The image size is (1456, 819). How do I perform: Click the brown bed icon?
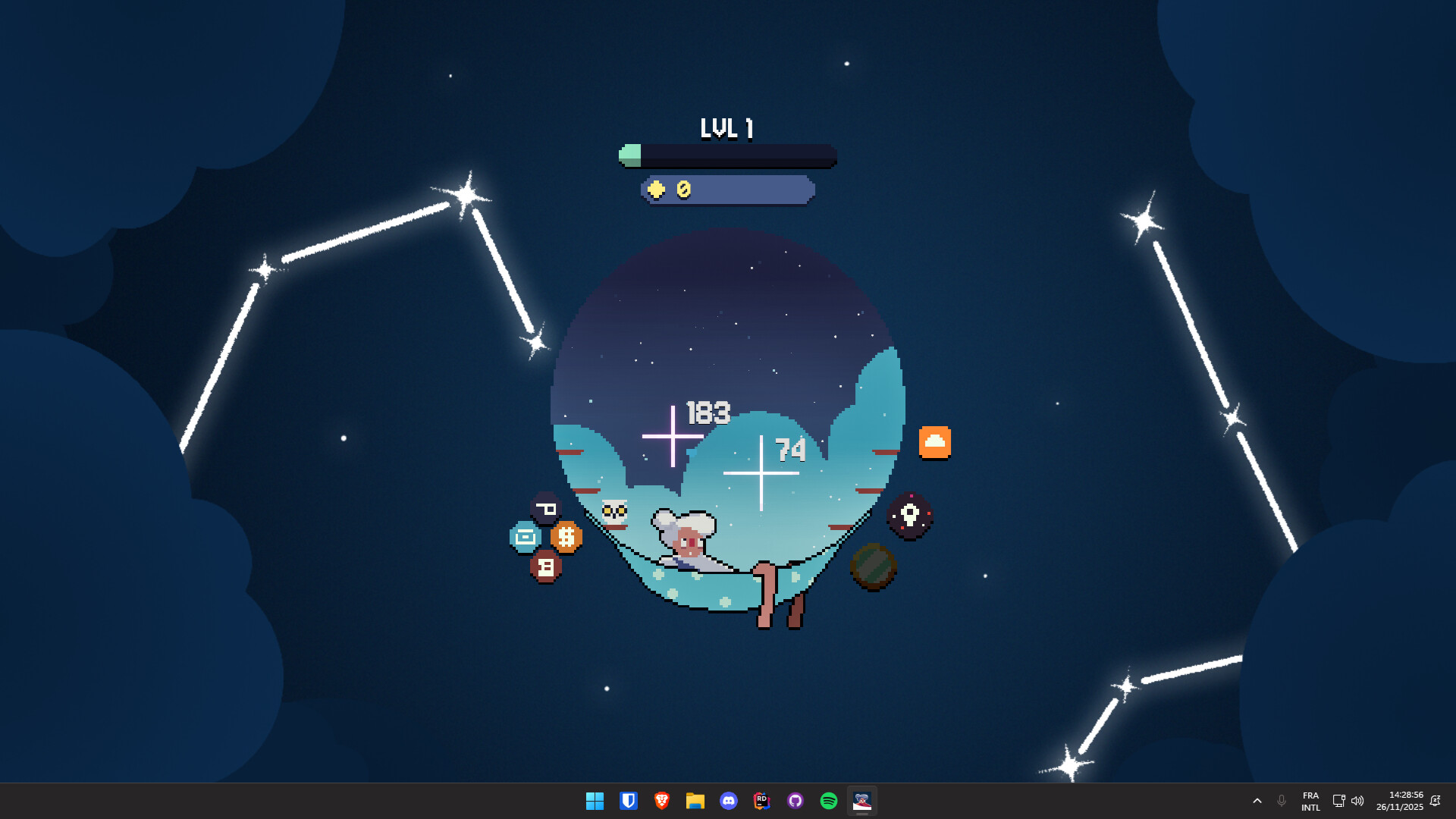pos(547,566)
